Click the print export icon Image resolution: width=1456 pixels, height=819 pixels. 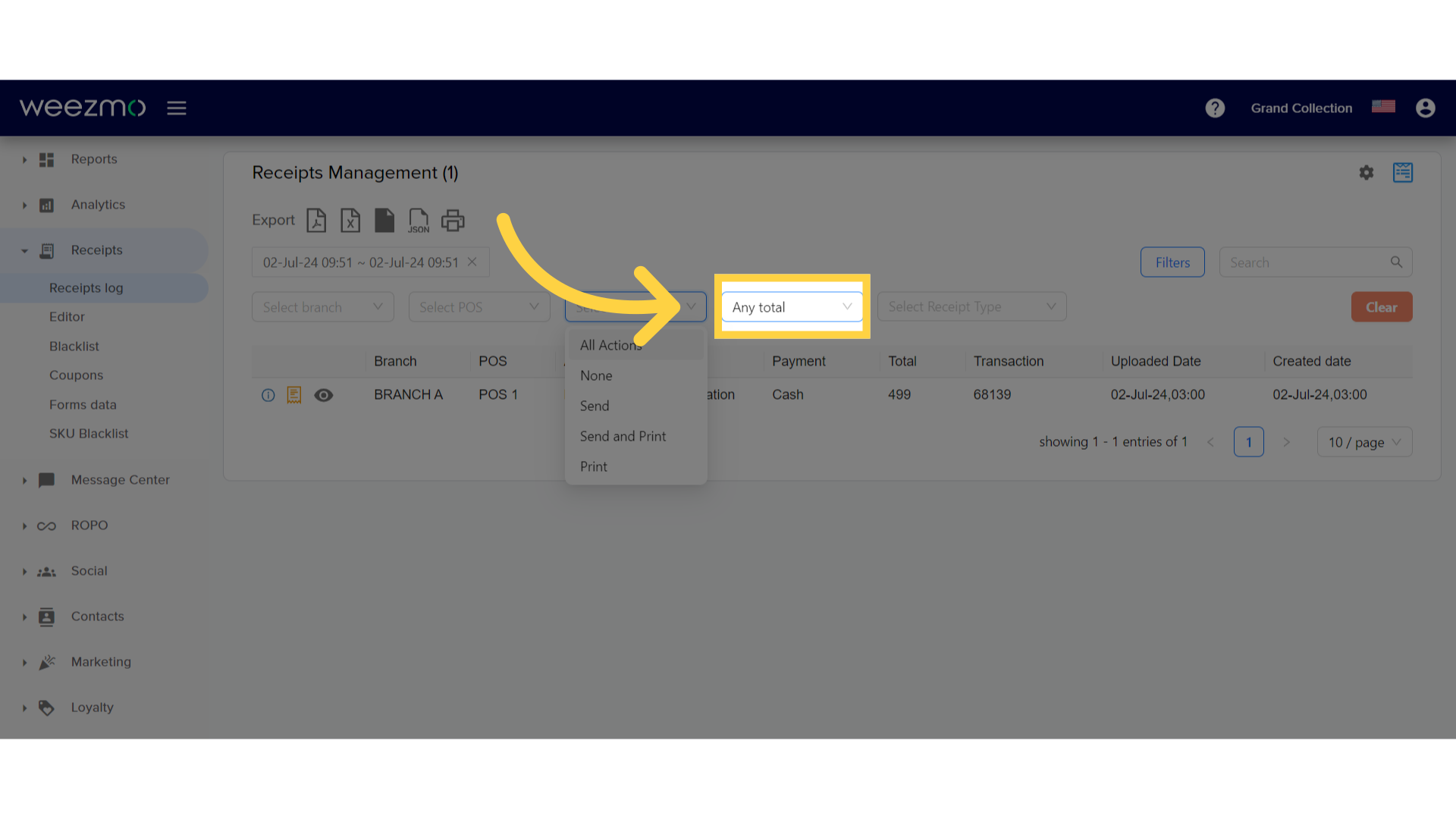click(x=452, y=219)
